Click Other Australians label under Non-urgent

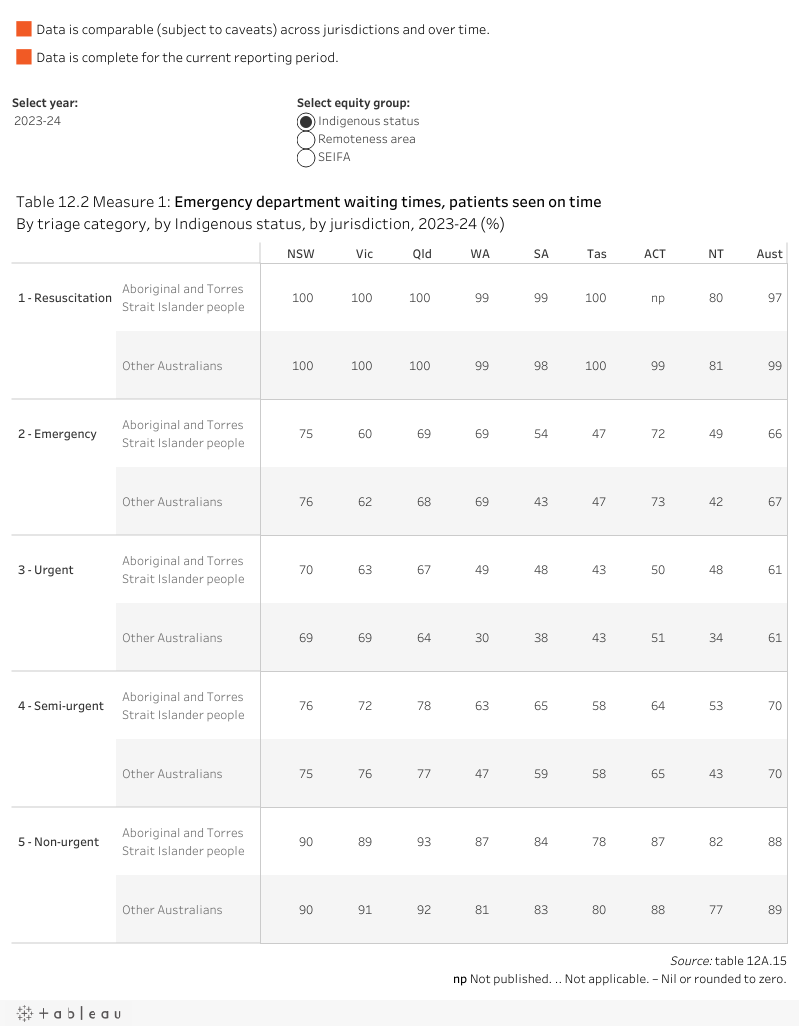172,910
